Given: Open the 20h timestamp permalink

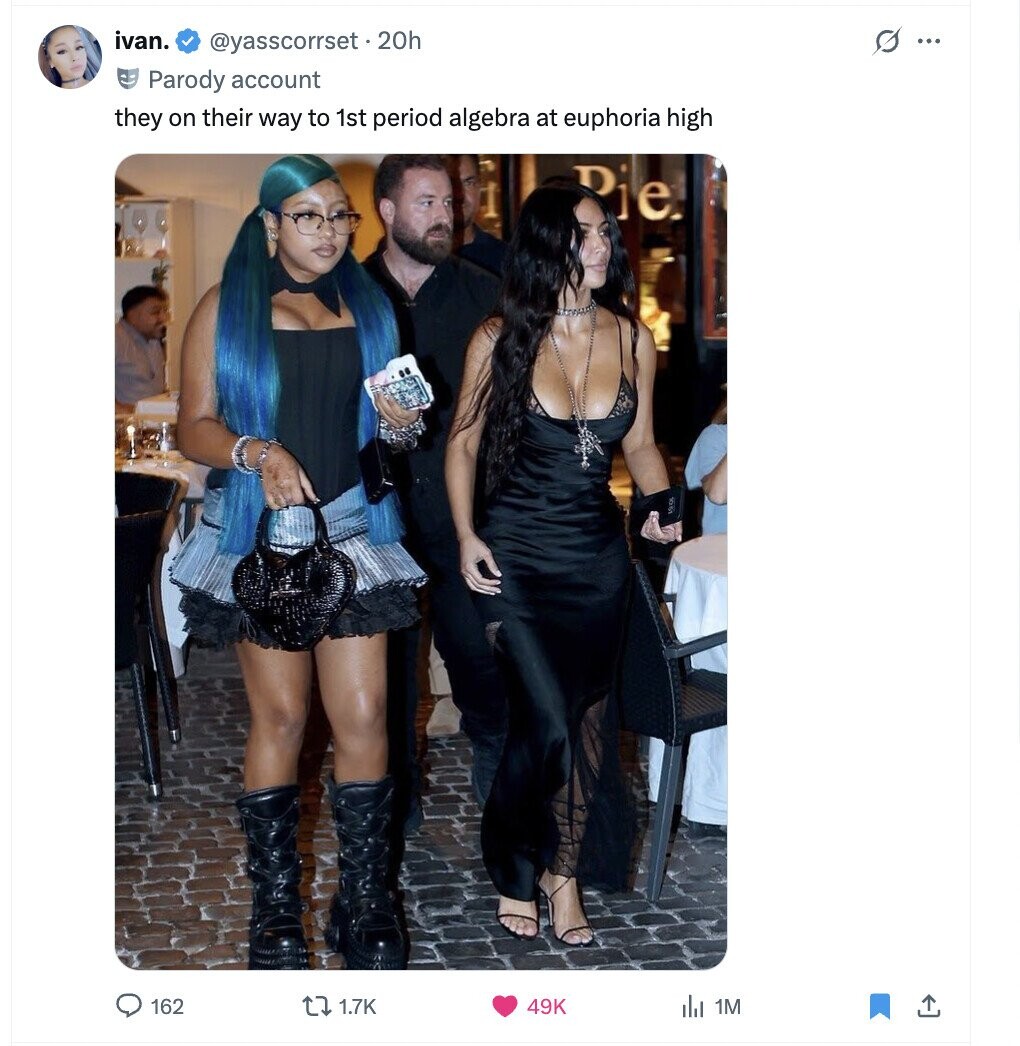Looking at the screenshot, I should point(399,41).
